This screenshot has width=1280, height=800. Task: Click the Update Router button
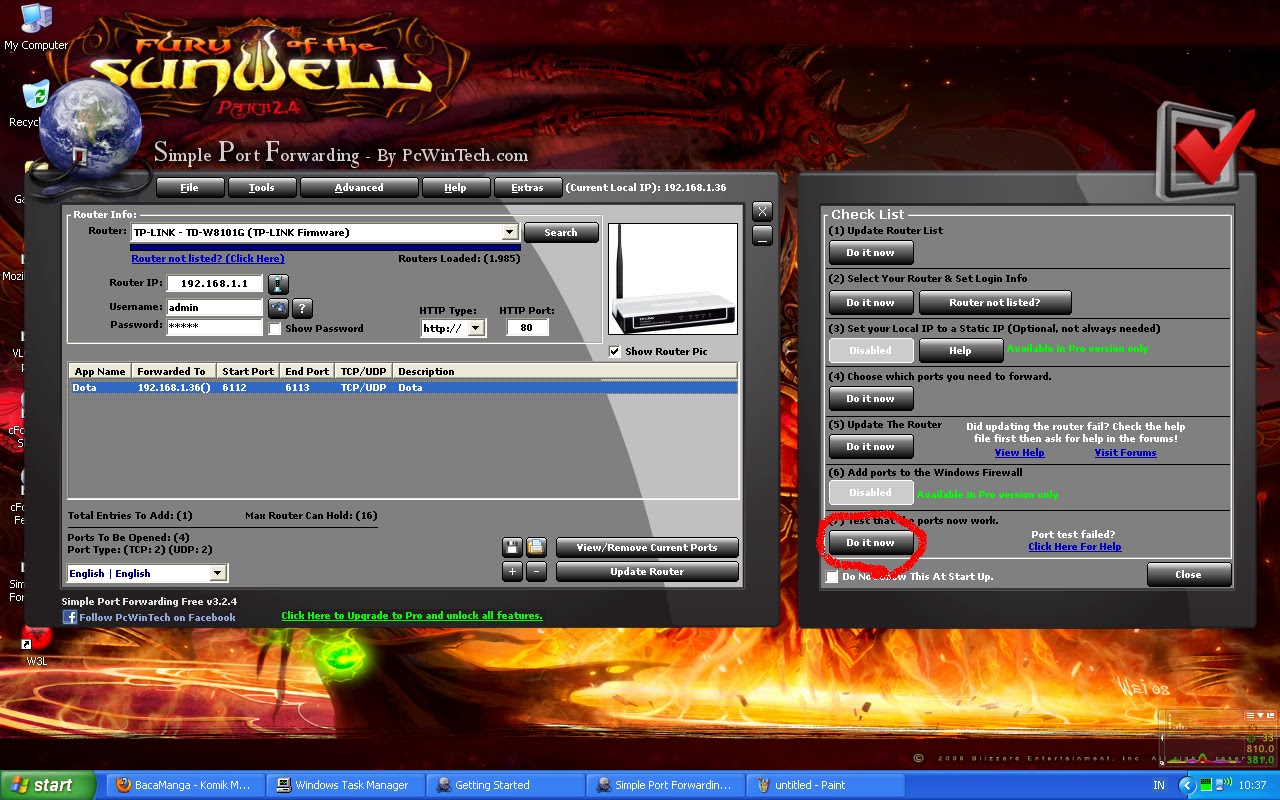tap(647, 571)
